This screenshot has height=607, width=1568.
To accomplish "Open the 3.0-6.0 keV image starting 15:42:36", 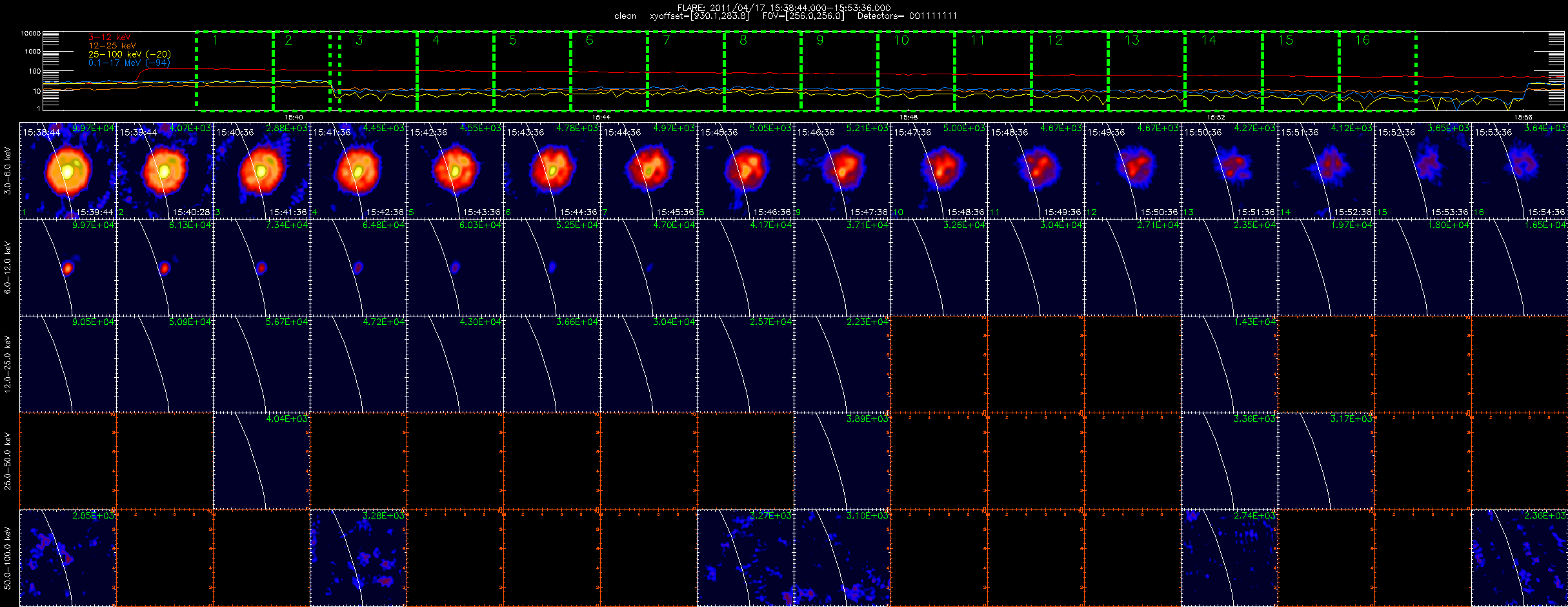I will 455,170.
